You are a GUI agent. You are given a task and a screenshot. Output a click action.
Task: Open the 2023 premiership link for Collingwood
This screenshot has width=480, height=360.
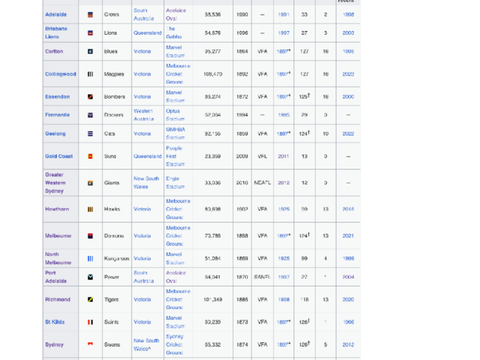click(x=348, y=74)
